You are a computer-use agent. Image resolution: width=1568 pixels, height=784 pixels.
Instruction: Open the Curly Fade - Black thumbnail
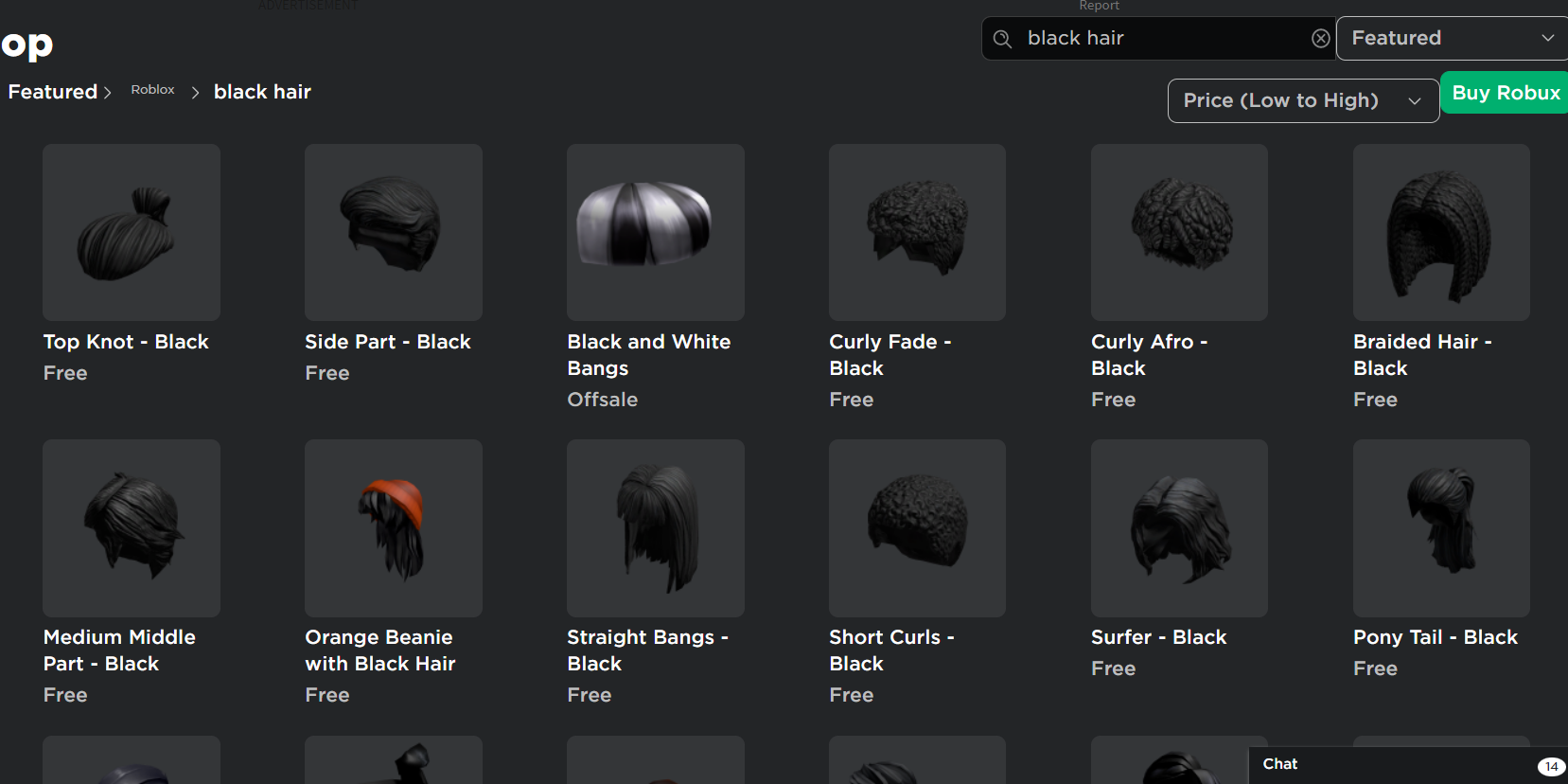pos(917,233)
